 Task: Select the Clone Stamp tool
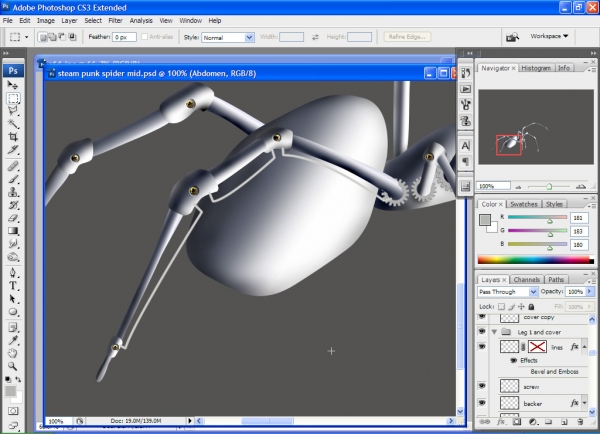tap(13, 192)
